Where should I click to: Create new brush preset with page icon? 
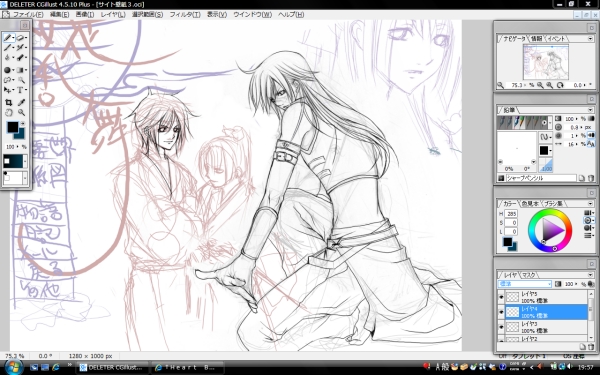tap(581, 178)
